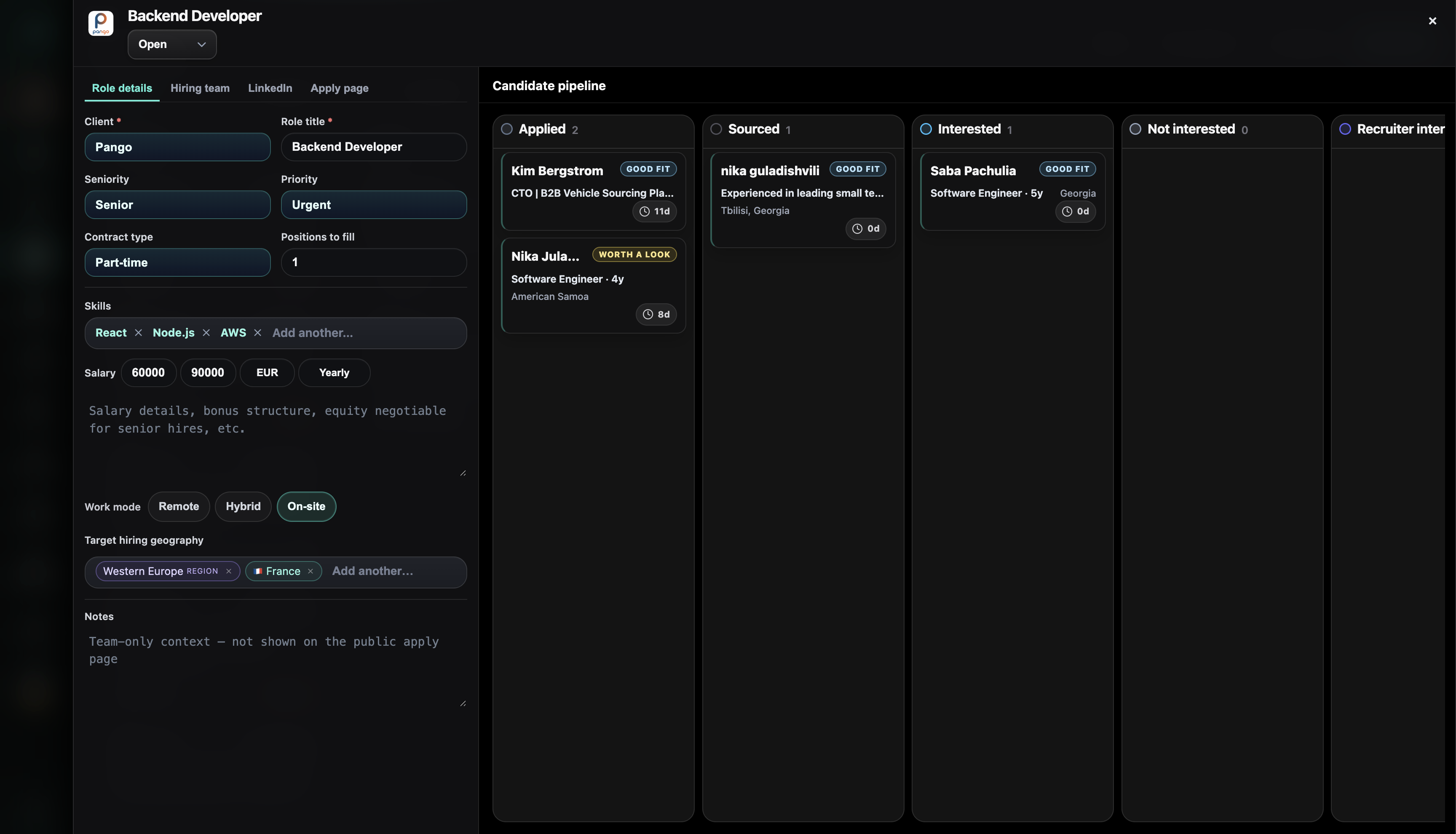The width and height of the screenshot is (1456, 834).
Task: Open Nika Jula candidate card
Action: click(x=594, y=285)
